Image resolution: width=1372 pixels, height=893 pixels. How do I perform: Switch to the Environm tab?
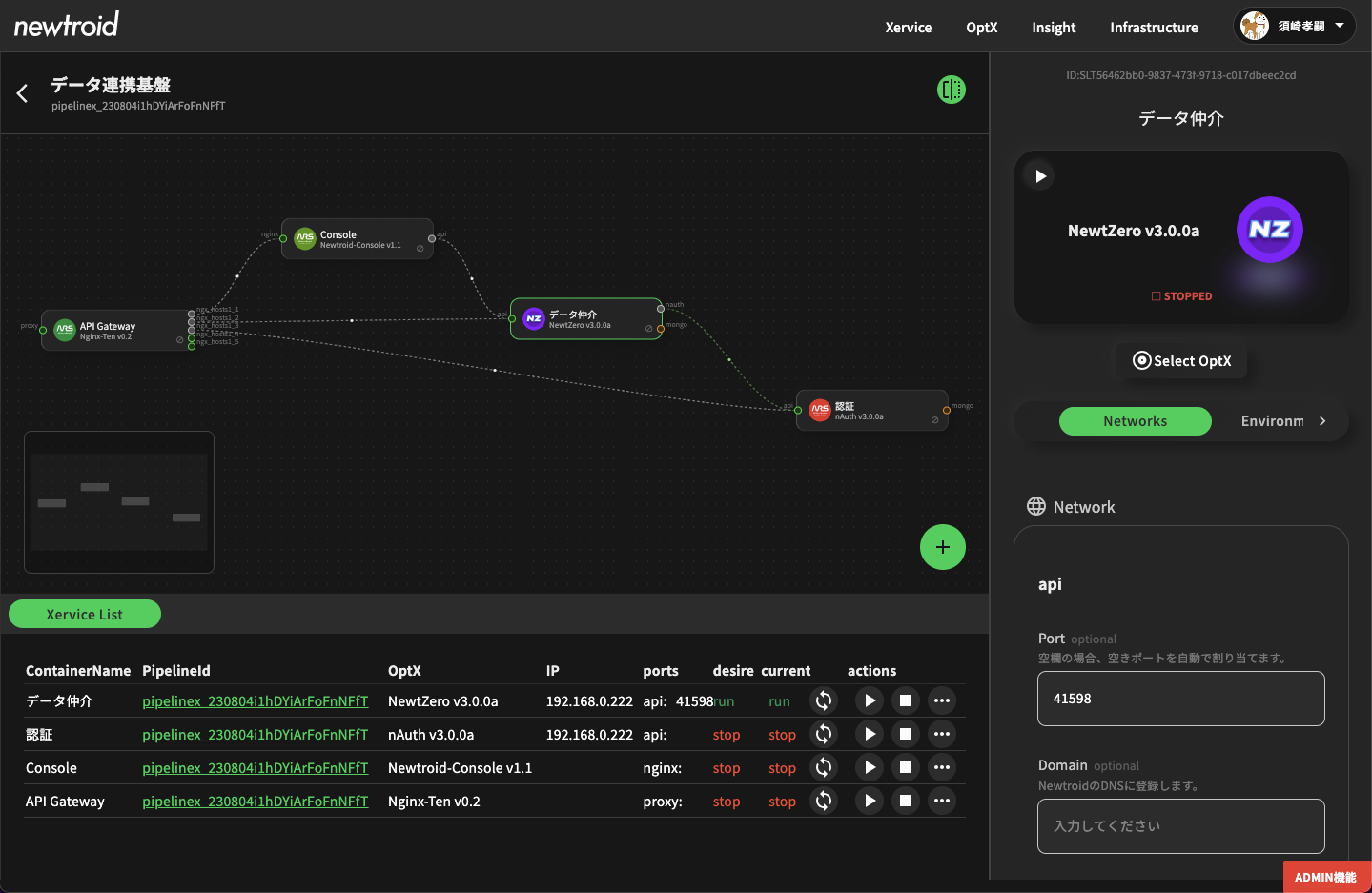(x=1272, y=421)
